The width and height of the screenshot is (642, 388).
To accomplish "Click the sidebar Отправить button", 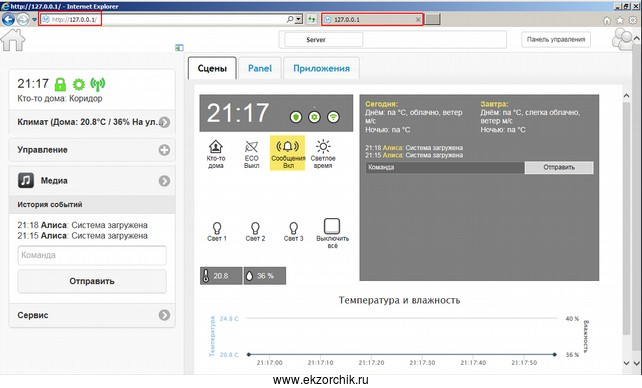I will 92,281.
